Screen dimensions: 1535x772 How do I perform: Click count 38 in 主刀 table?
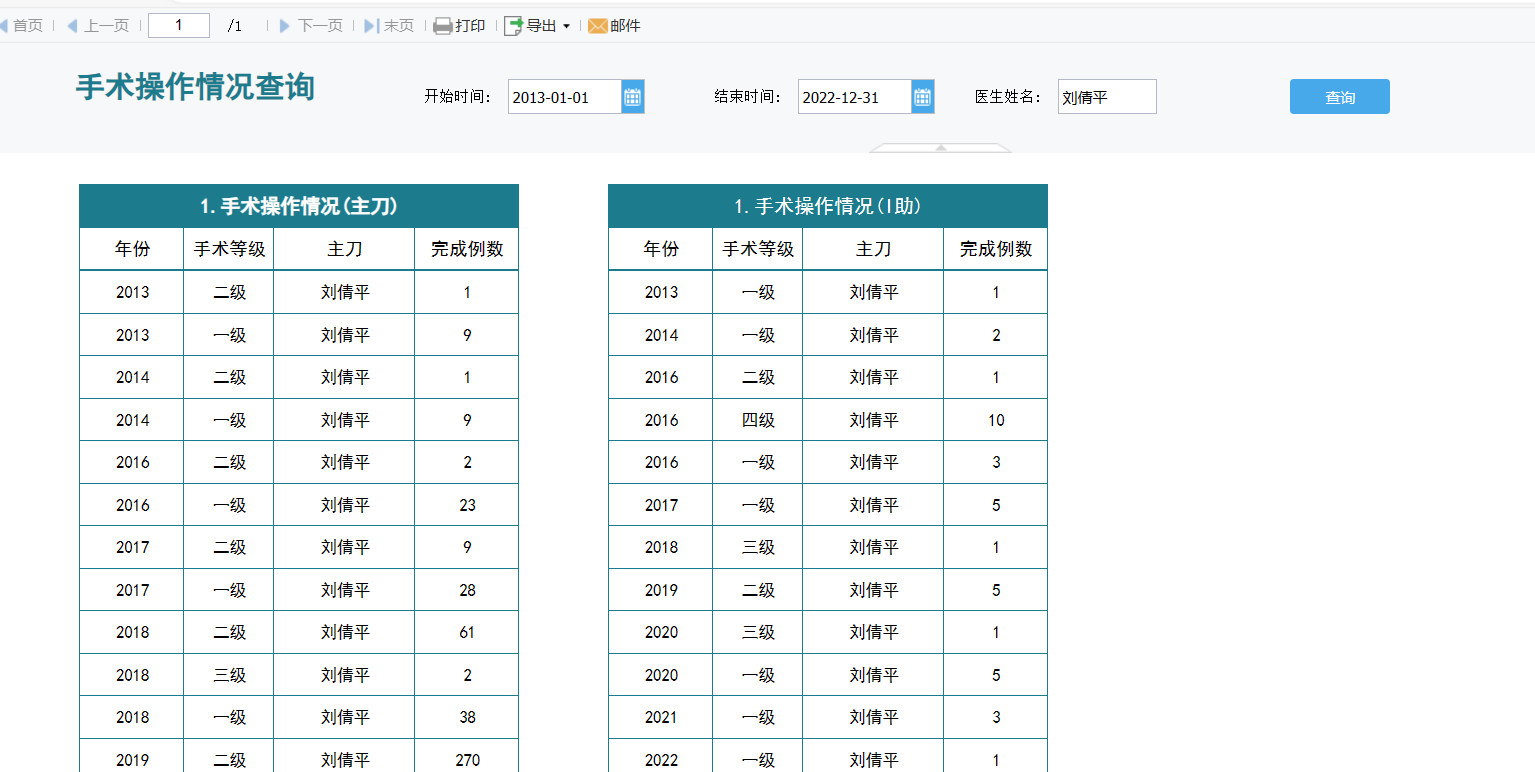[467, 717]
